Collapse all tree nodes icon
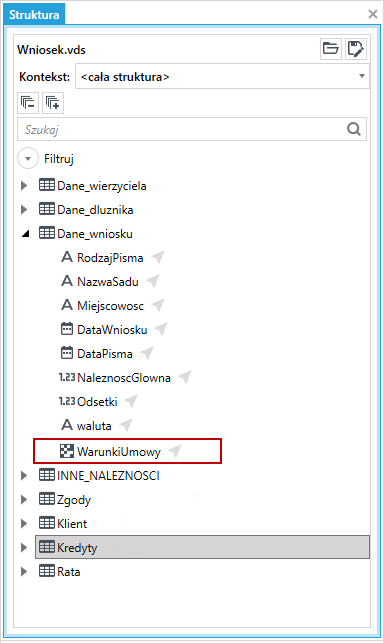Screen dimensions: 384x643 pyautogui.click(x=28, y=103)
